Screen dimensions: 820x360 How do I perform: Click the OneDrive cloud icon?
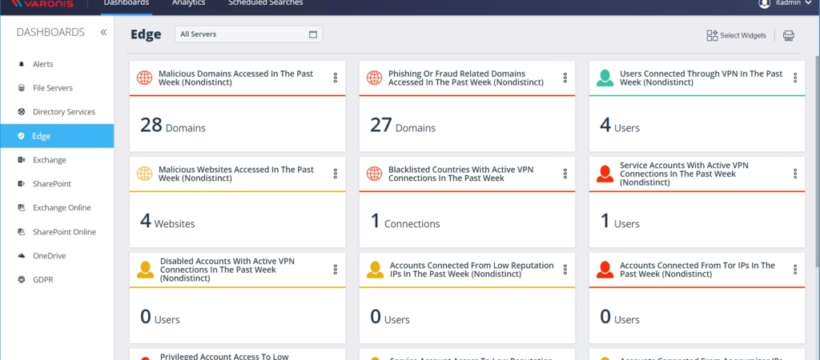(x=21, y=256)
